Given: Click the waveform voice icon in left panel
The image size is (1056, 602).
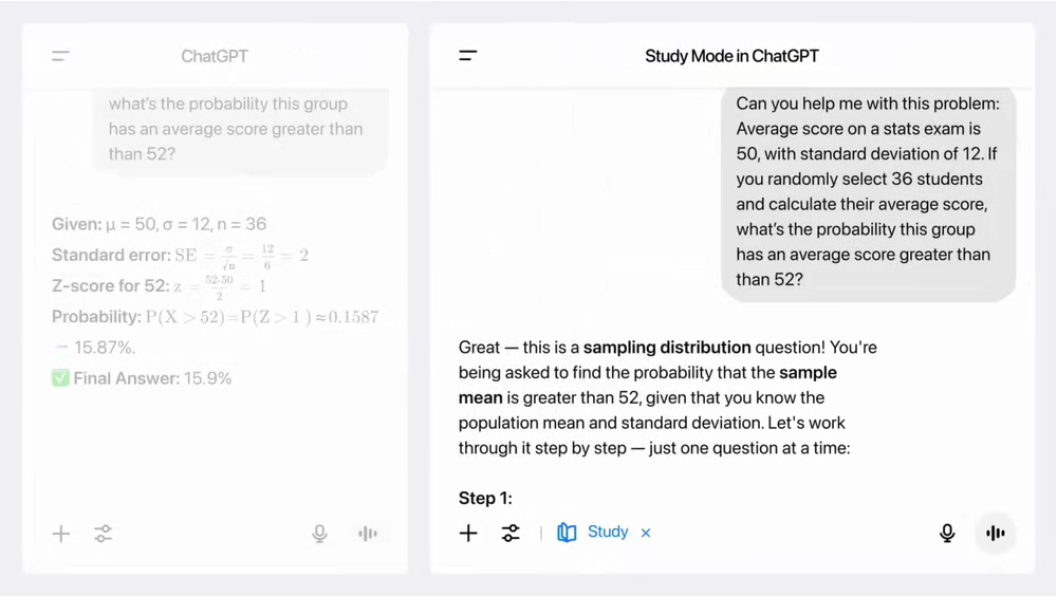Looking at the screenshot, I should (x=368, y=534).
